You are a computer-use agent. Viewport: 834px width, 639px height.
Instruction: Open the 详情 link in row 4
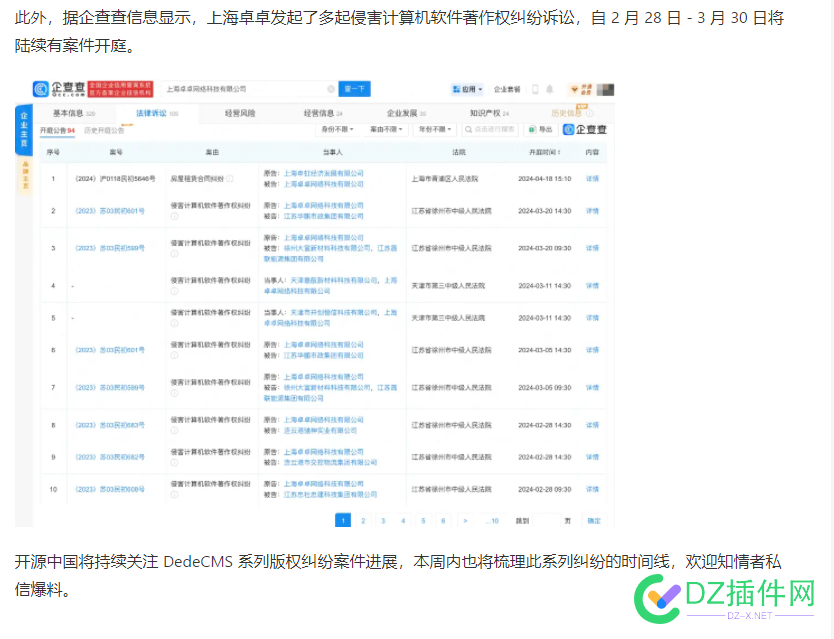tap(592, 286)
